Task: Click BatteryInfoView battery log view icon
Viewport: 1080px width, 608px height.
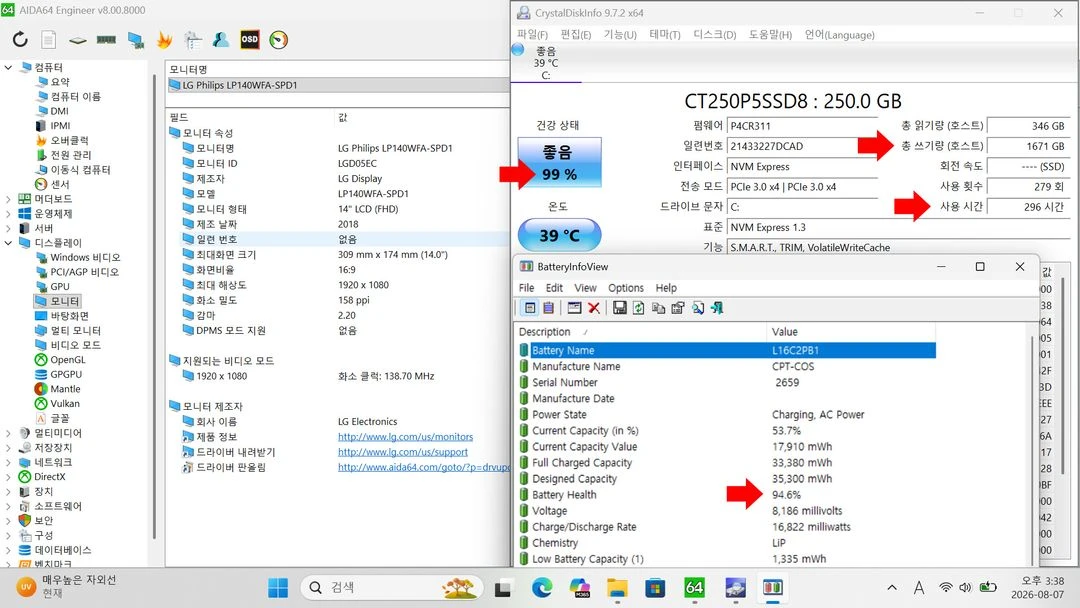Action: (x=548, y=308)
